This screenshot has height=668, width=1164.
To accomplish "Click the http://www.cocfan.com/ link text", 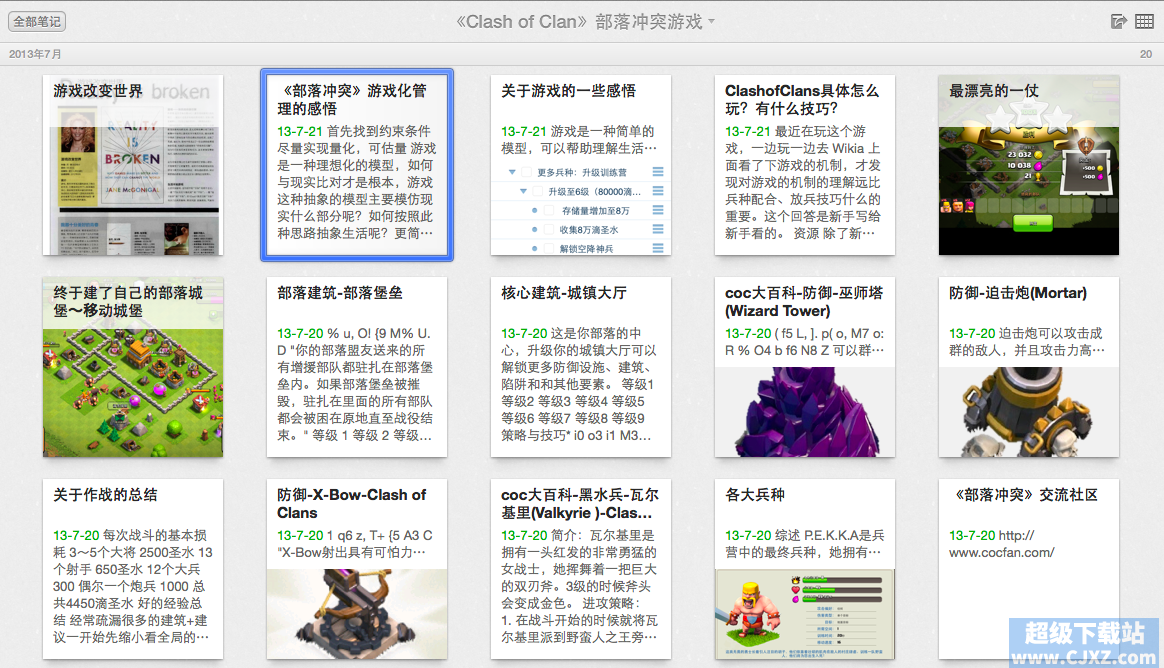I will [1001, 544].
